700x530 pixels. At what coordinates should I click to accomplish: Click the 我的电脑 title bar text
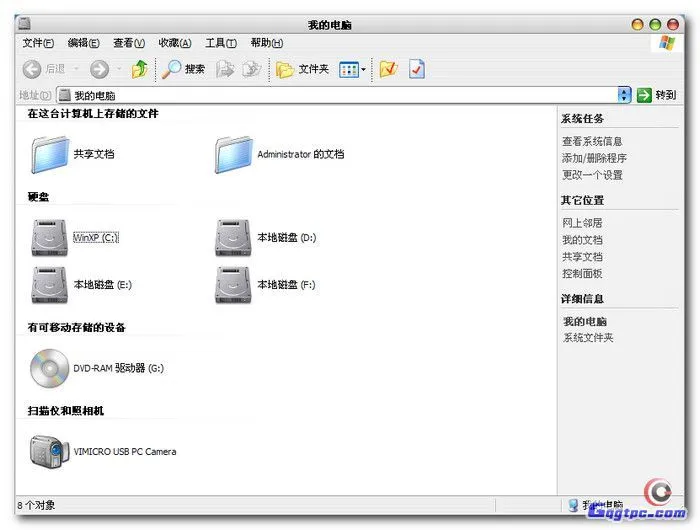pyautogui.click(x=329, y=25)
